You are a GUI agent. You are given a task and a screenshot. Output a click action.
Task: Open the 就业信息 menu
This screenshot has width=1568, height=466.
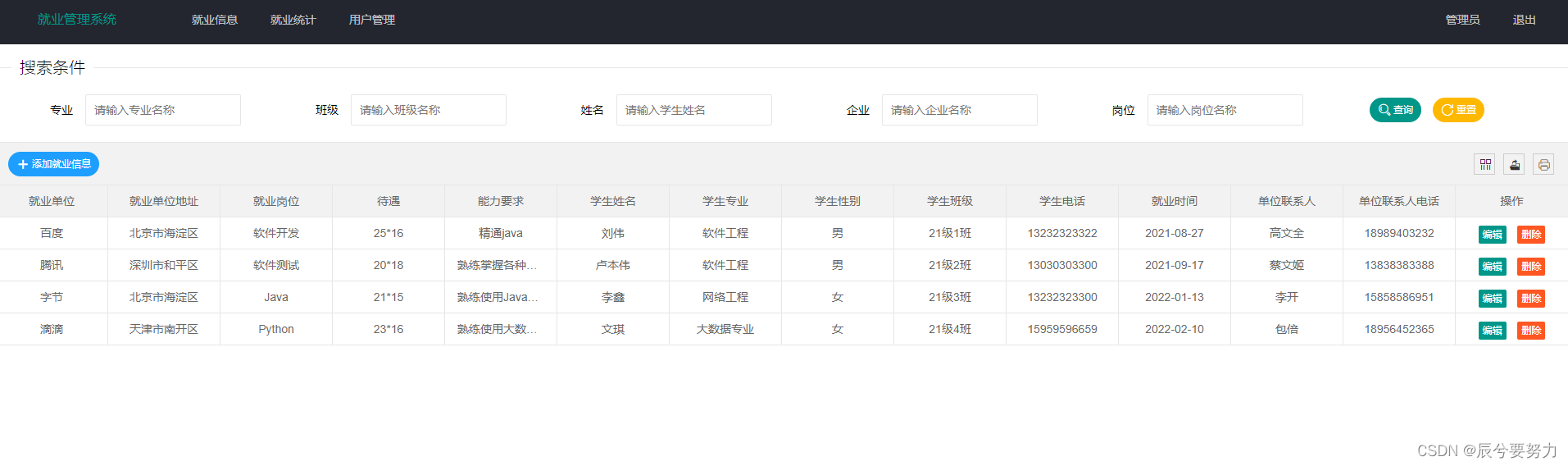215,20
